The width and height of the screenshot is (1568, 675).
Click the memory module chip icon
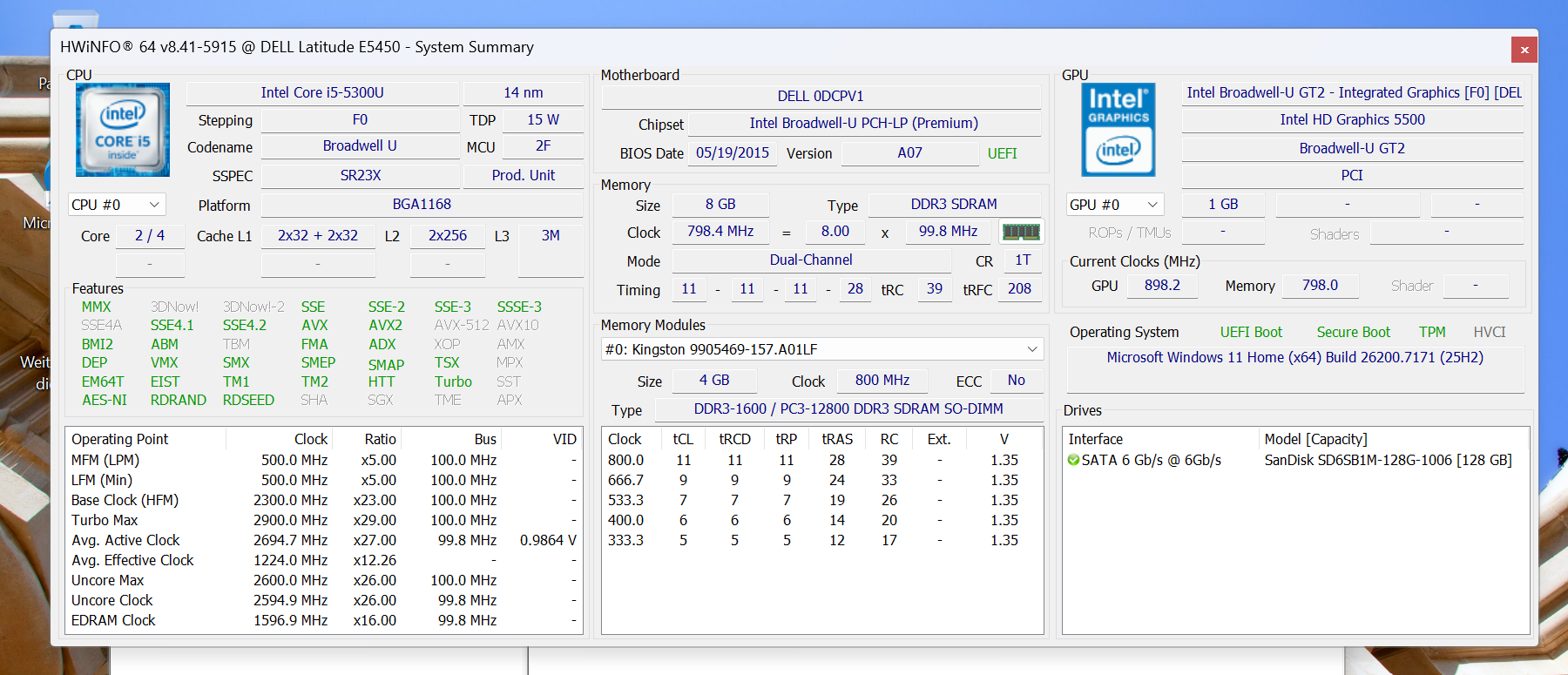[x=1021, y=232]
